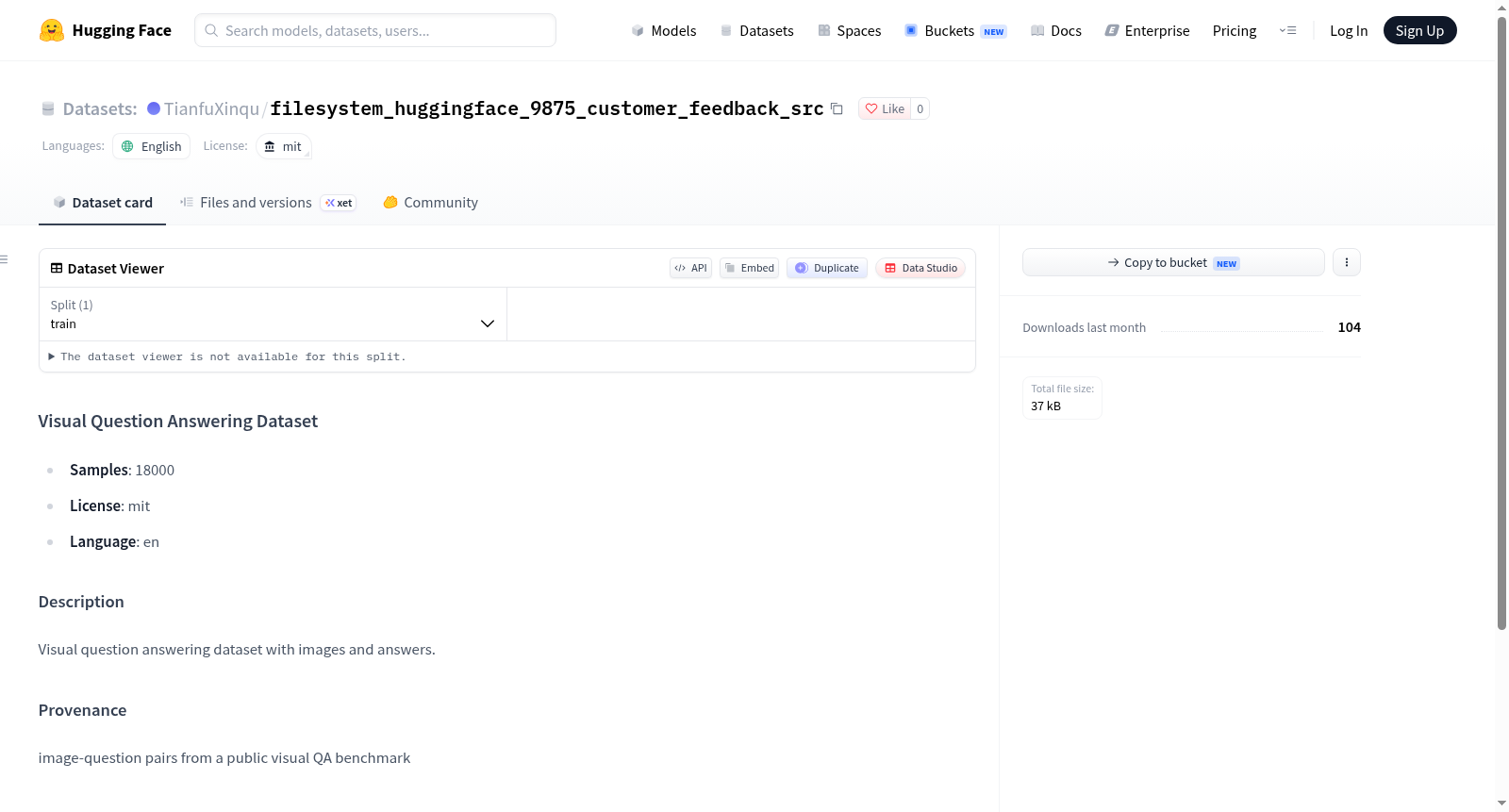Open the three-dot more options menu
This screenshot has width=1509, height=812.
pyautogui.click(x=1347, y=262)
